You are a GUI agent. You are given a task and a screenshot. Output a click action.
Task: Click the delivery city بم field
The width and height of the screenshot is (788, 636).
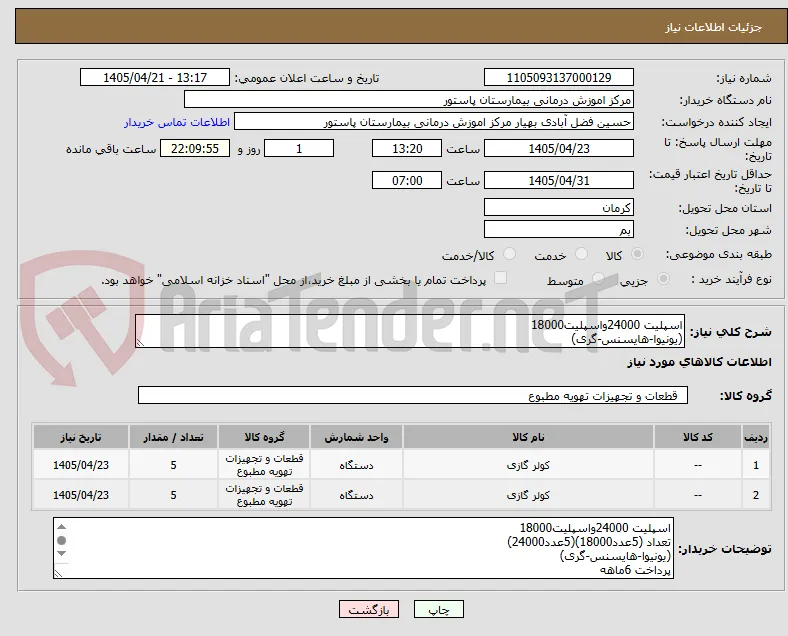[x=559, y=230]
